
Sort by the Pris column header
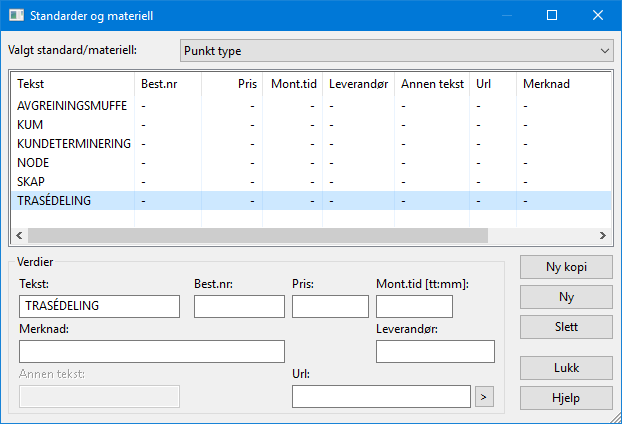coord(232,84)
